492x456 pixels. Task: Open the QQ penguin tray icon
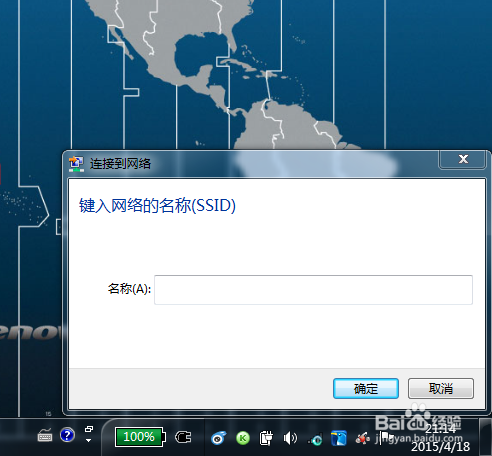339,438
